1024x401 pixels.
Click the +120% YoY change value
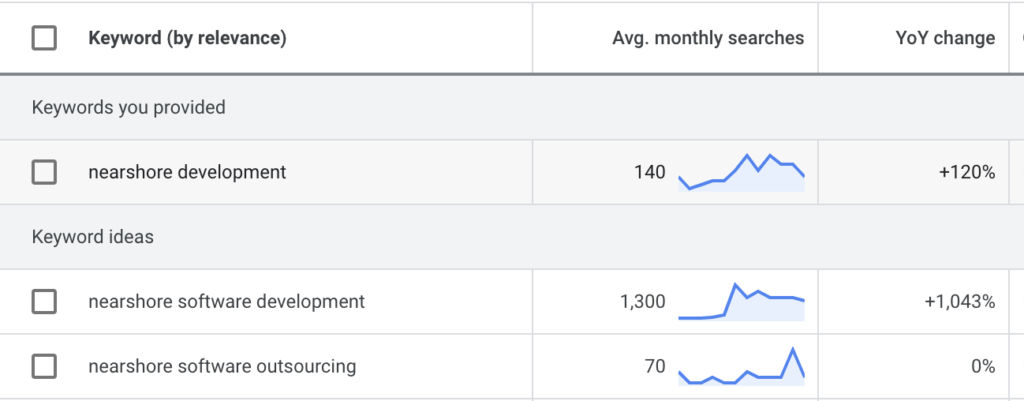(x=966, y=173)
